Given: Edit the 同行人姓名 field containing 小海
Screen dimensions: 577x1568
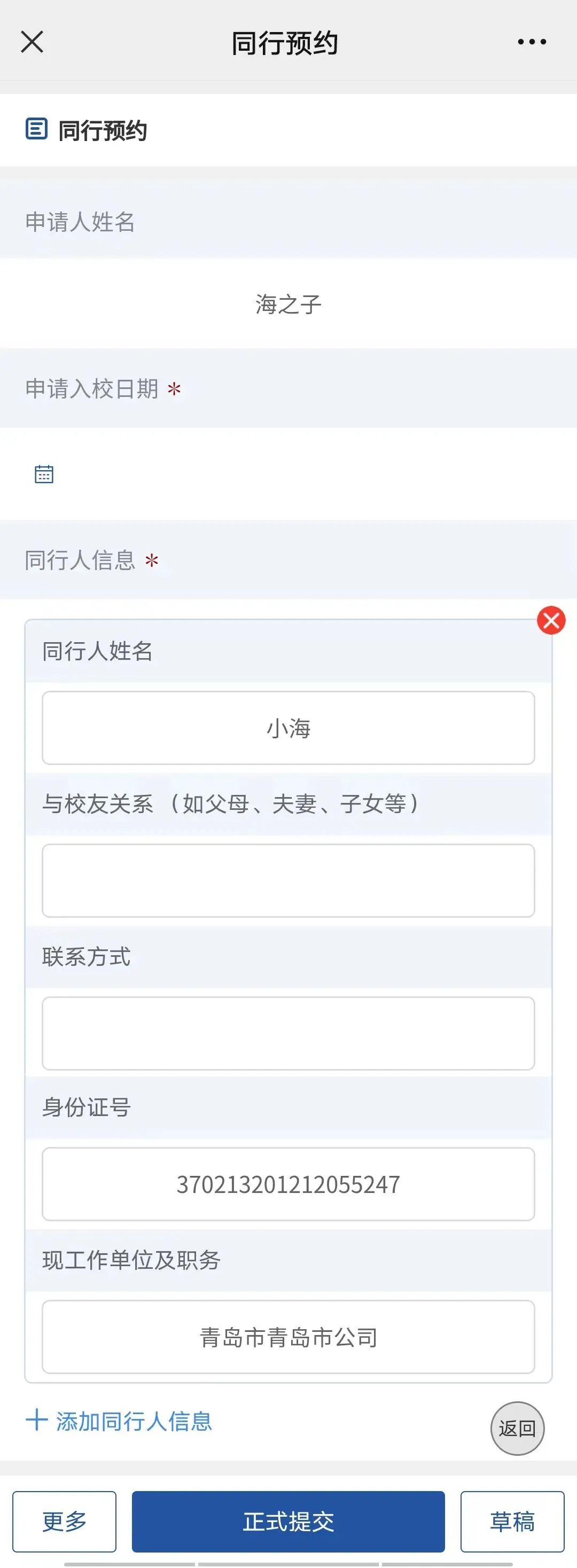Looking at the screenshot, I should [288, 728].
